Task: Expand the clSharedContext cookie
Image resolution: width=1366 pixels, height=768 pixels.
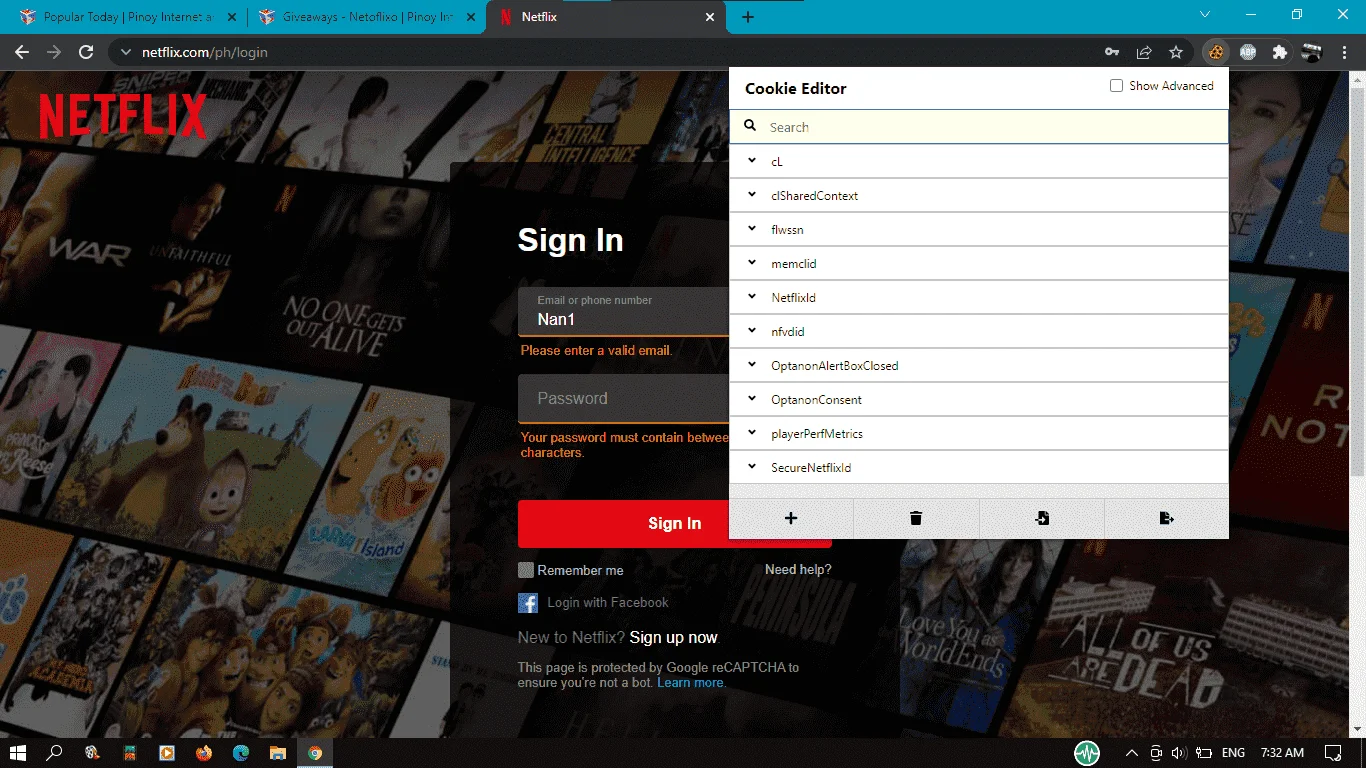Action: tap(979, 195)
